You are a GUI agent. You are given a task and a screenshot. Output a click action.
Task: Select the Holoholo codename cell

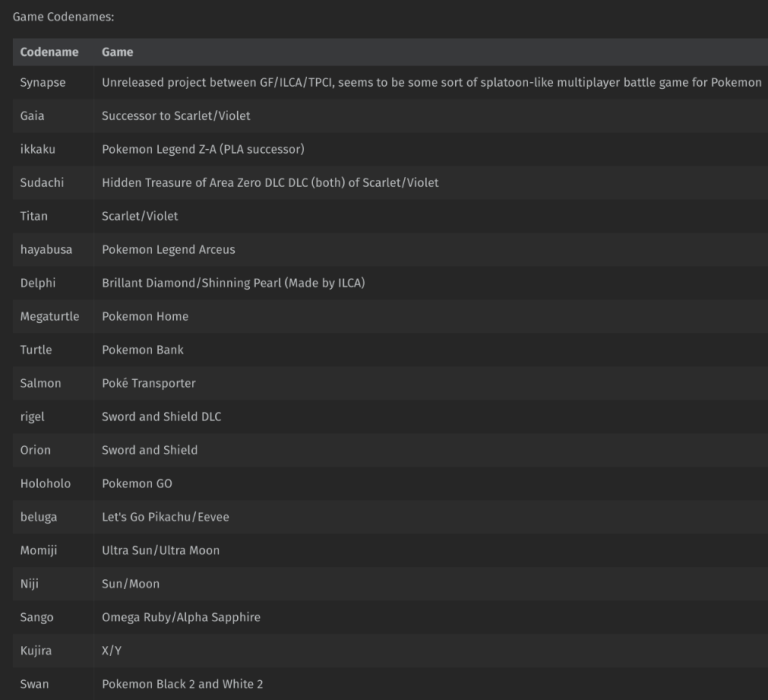(x=45, y=483)
